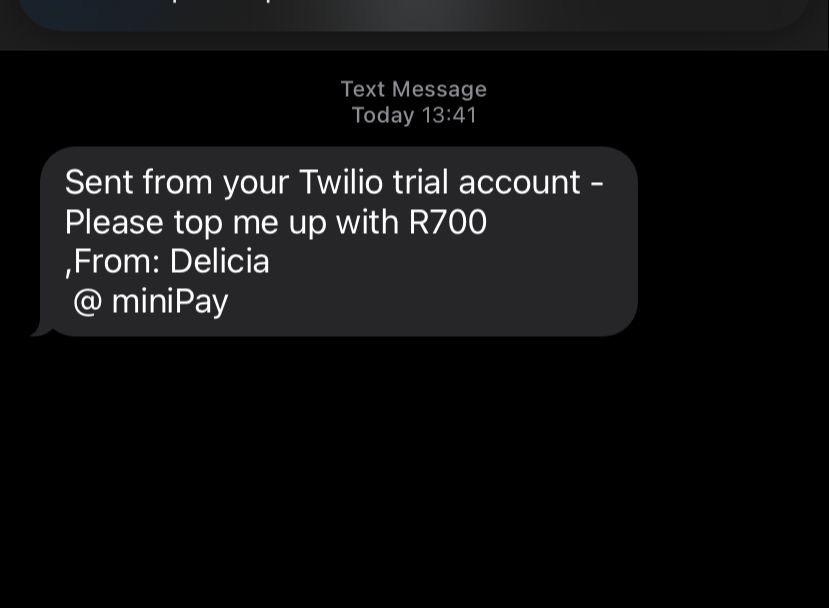
Task: Click the 'with' word before R700
Action: pyautogui.click(x=367, y=222)
